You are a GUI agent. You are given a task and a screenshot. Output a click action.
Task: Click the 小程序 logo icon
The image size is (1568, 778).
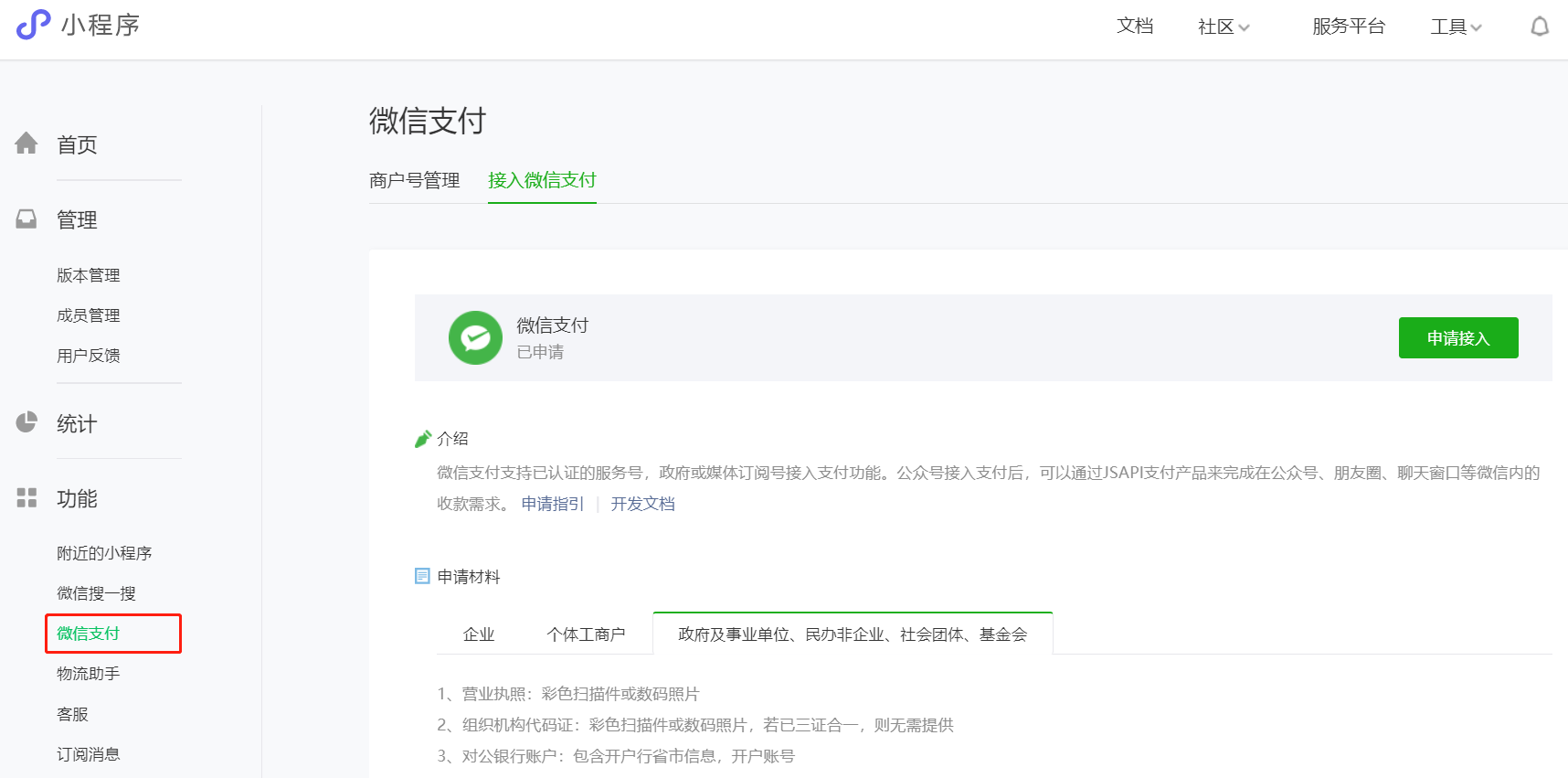point(34,25)
